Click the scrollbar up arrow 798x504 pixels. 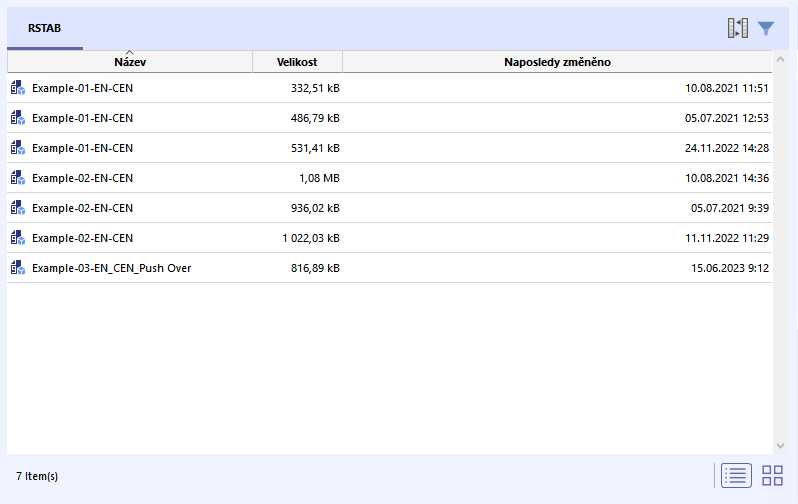point(780,59)
